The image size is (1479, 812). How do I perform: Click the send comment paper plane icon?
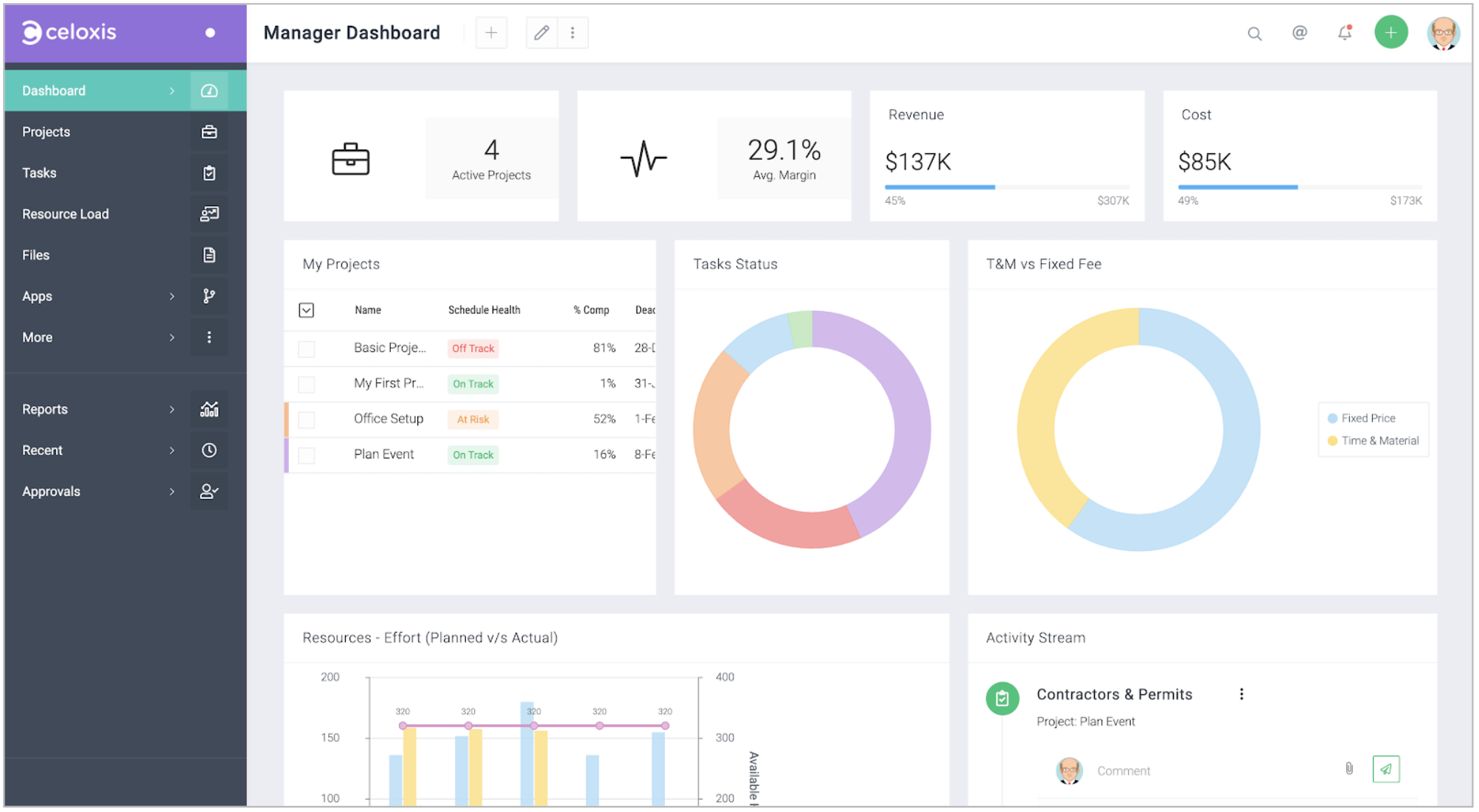[1385, 769]
